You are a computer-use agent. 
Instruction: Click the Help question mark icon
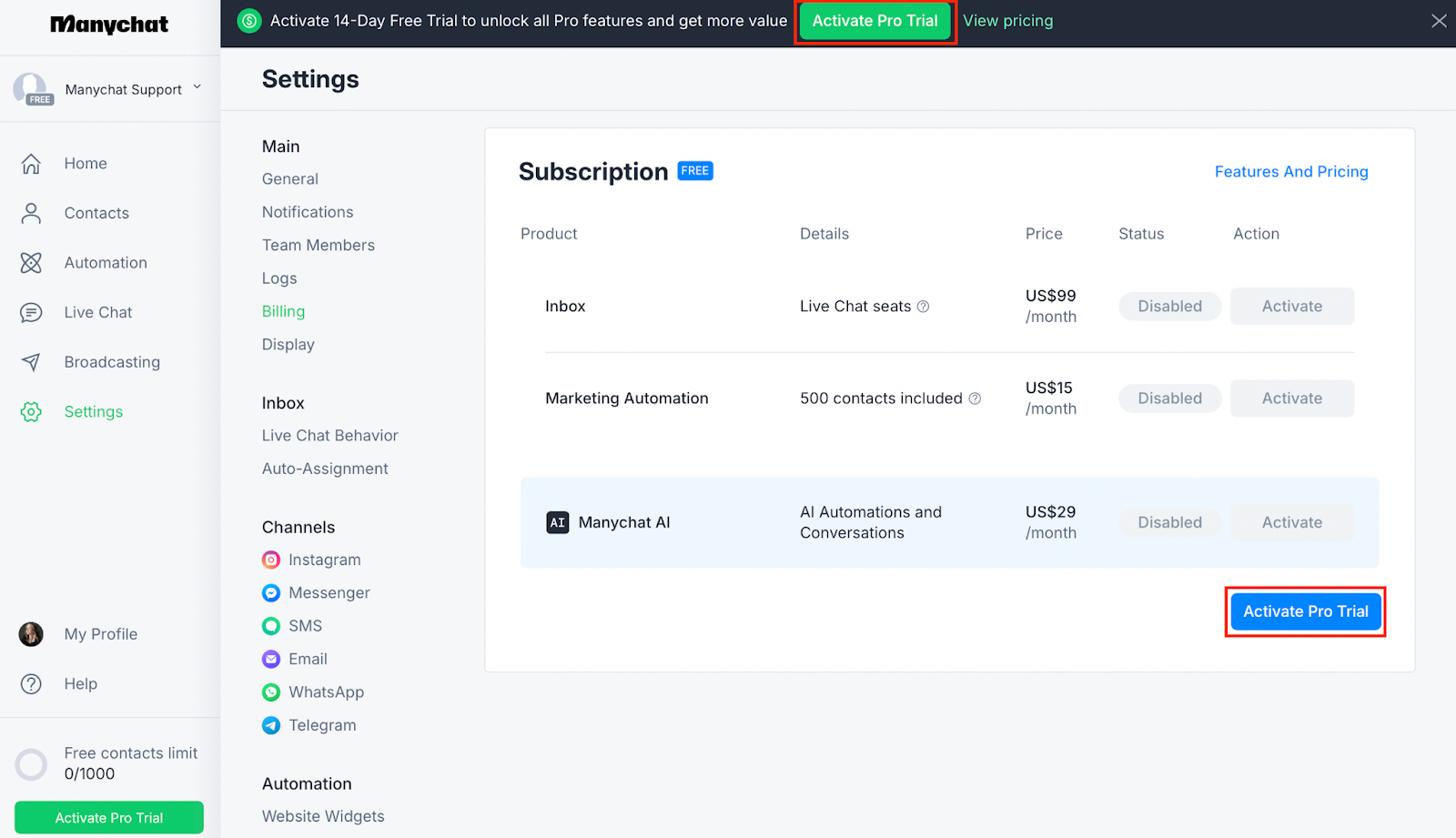(x=31, y=684)
